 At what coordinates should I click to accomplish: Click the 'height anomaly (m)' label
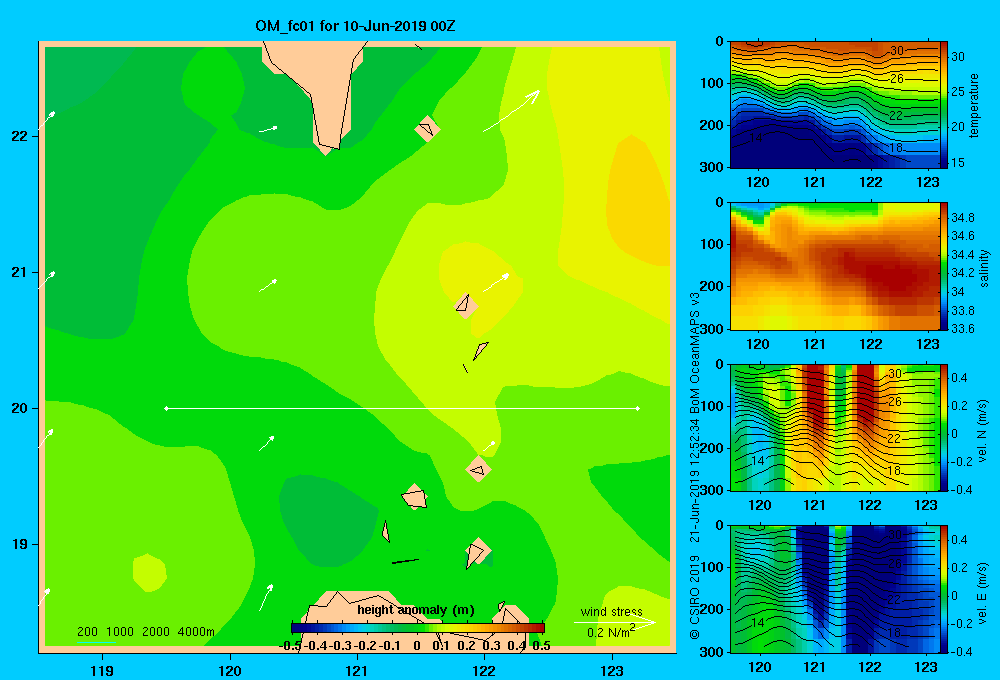point(416,610)
